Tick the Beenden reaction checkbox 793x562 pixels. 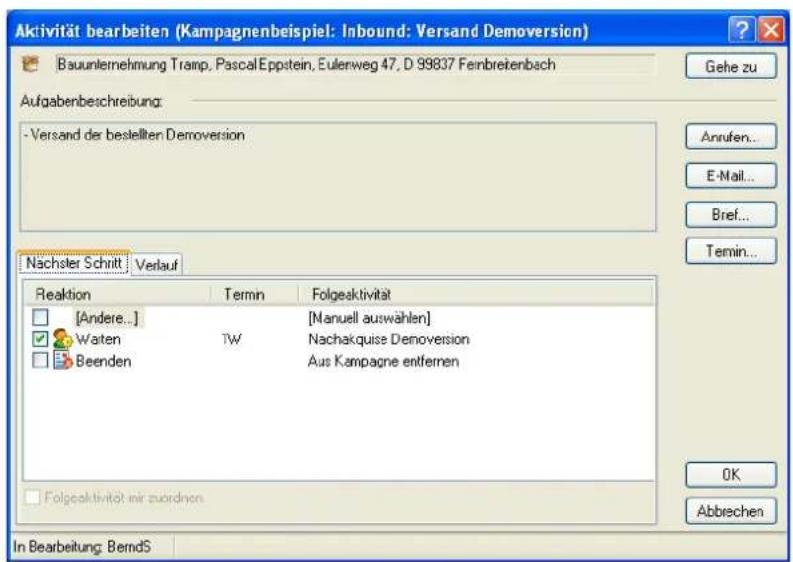(x=40, y=360)
